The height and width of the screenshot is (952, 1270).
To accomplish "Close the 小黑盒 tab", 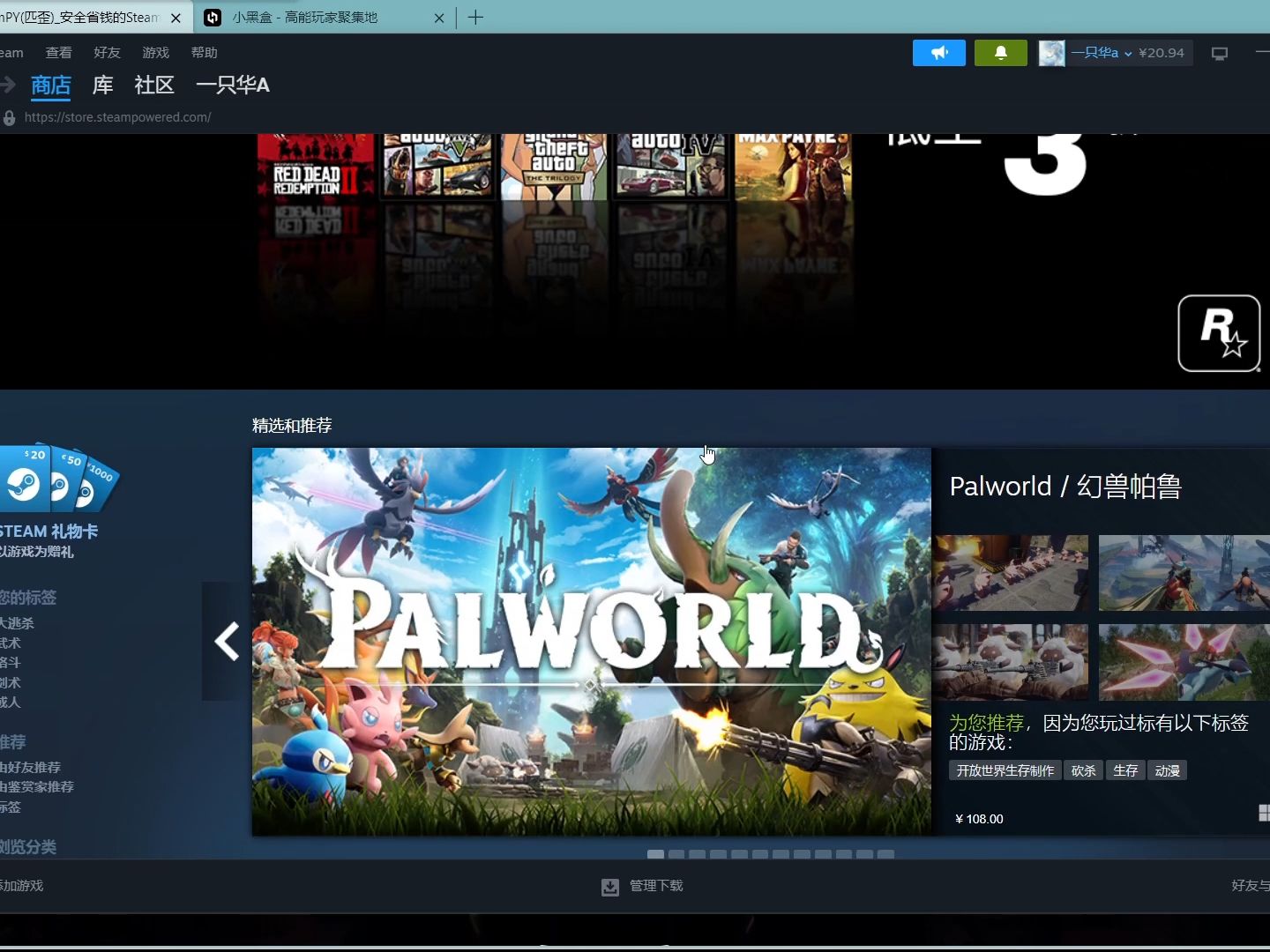I will tap(439, 18).
